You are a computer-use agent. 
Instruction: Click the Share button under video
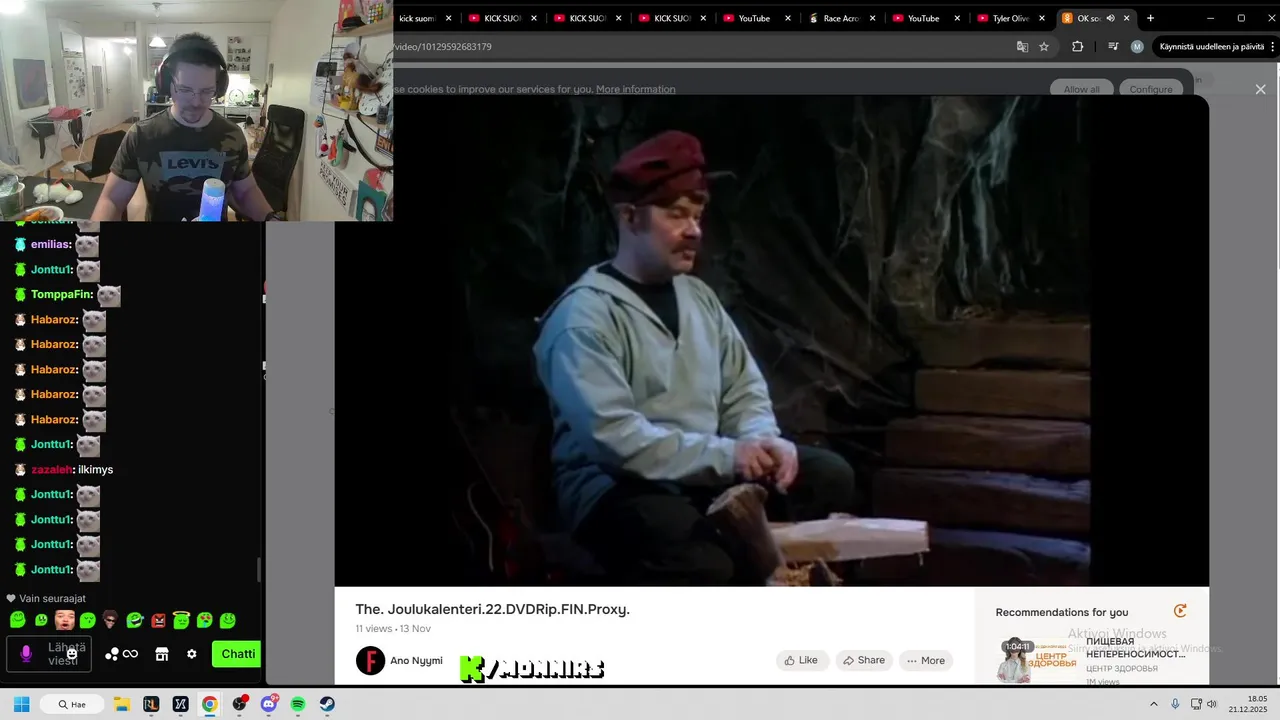click(x=864, y=660)
